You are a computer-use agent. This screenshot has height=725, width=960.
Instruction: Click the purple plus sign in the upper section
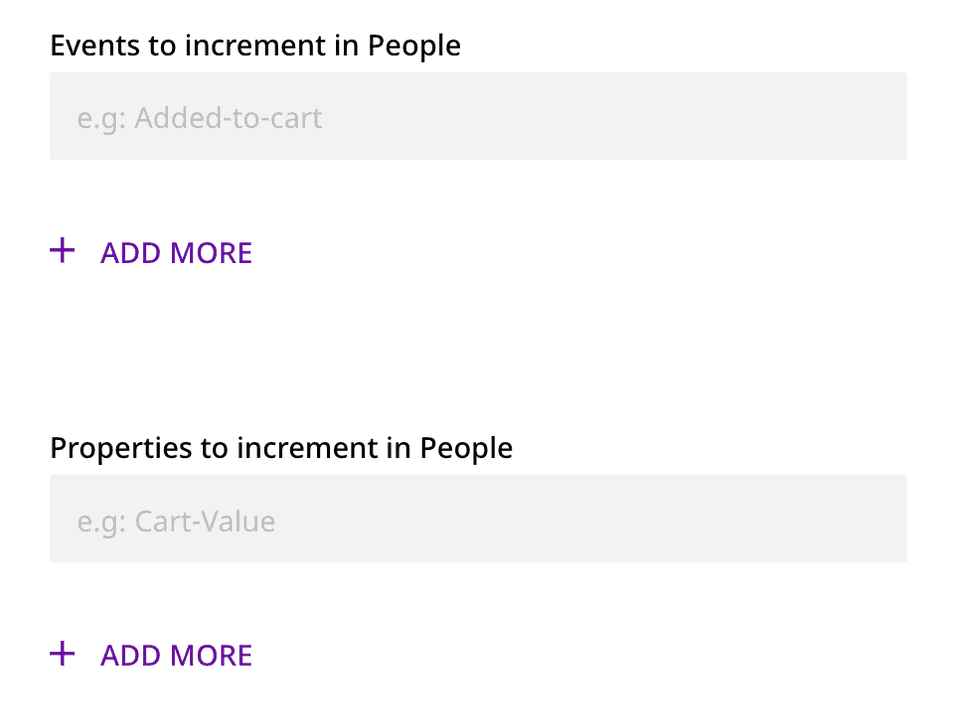tap(62, 251)
